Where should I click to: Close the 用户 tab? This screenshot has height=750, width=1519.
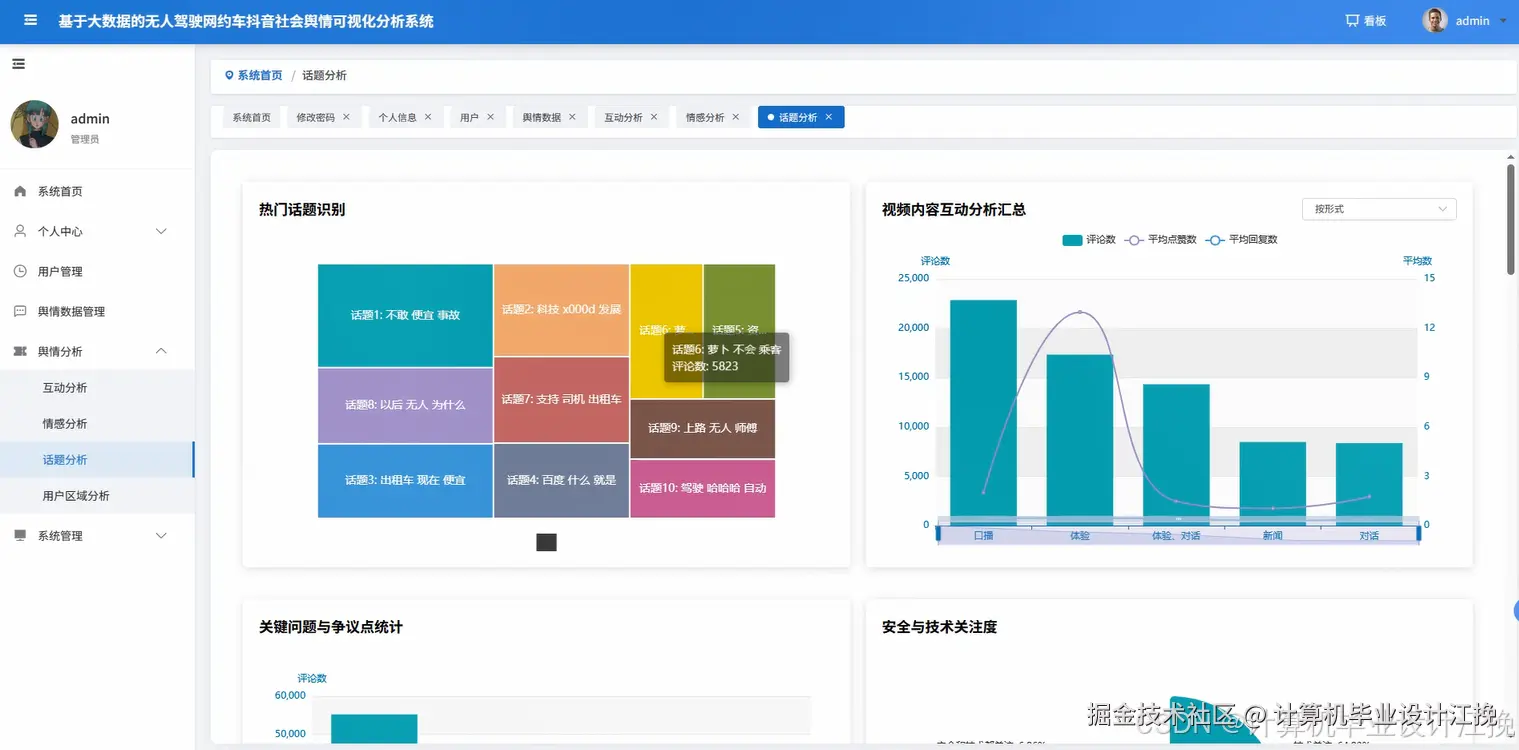490,117
